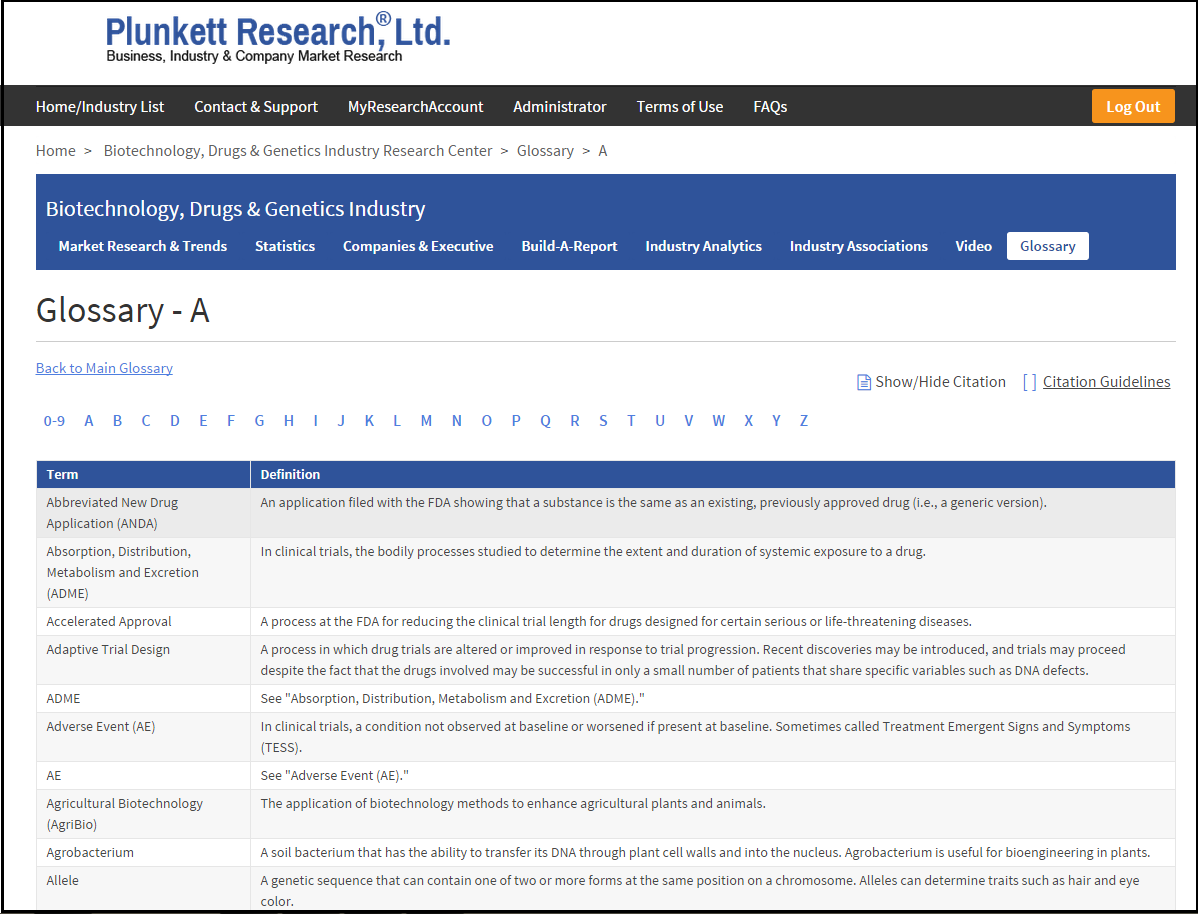Select Industry Analytics tab

pyautogui.click(x=704, y=246)
